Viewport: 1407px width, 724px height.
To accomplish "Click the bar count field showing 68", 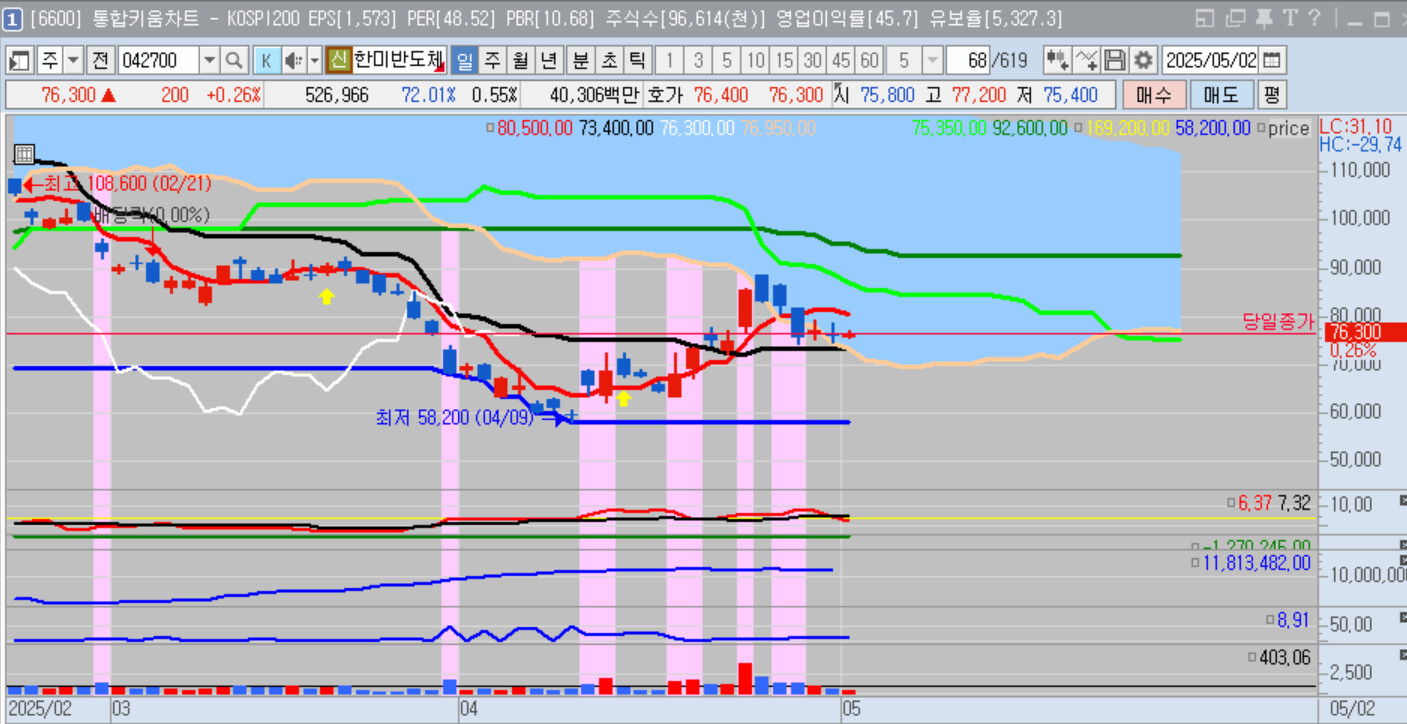I will tap(968, 61).
